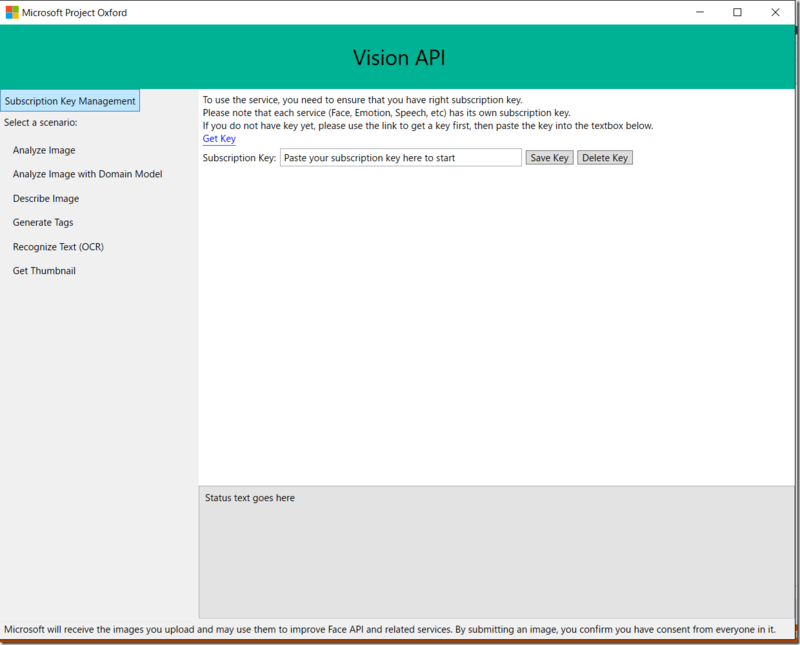Follow the Get Key link

(x=219, y=138)
